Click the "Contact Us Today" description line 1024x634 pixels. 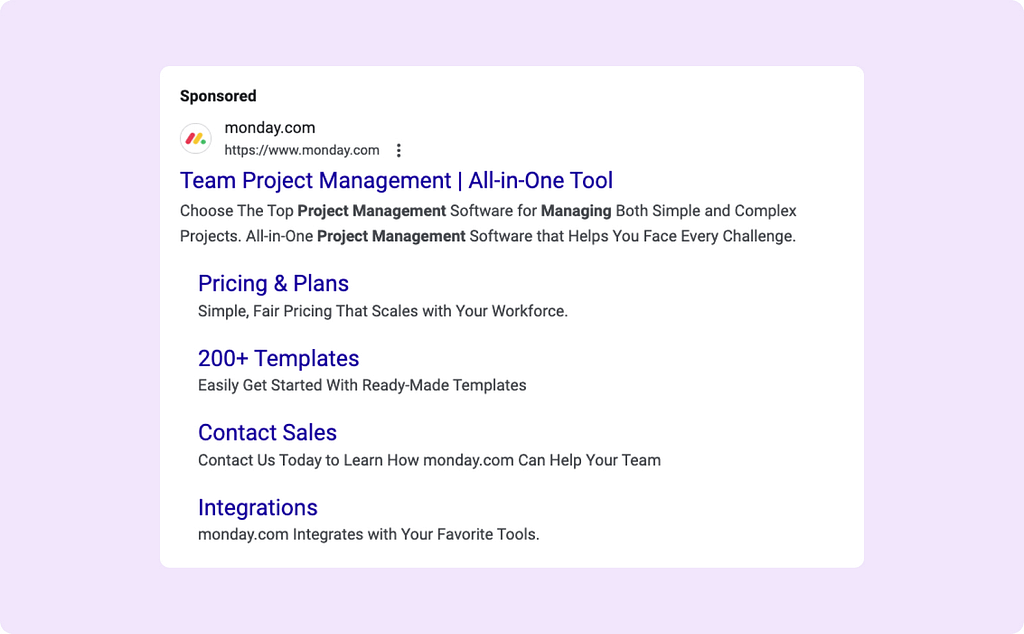pos(429,460)
